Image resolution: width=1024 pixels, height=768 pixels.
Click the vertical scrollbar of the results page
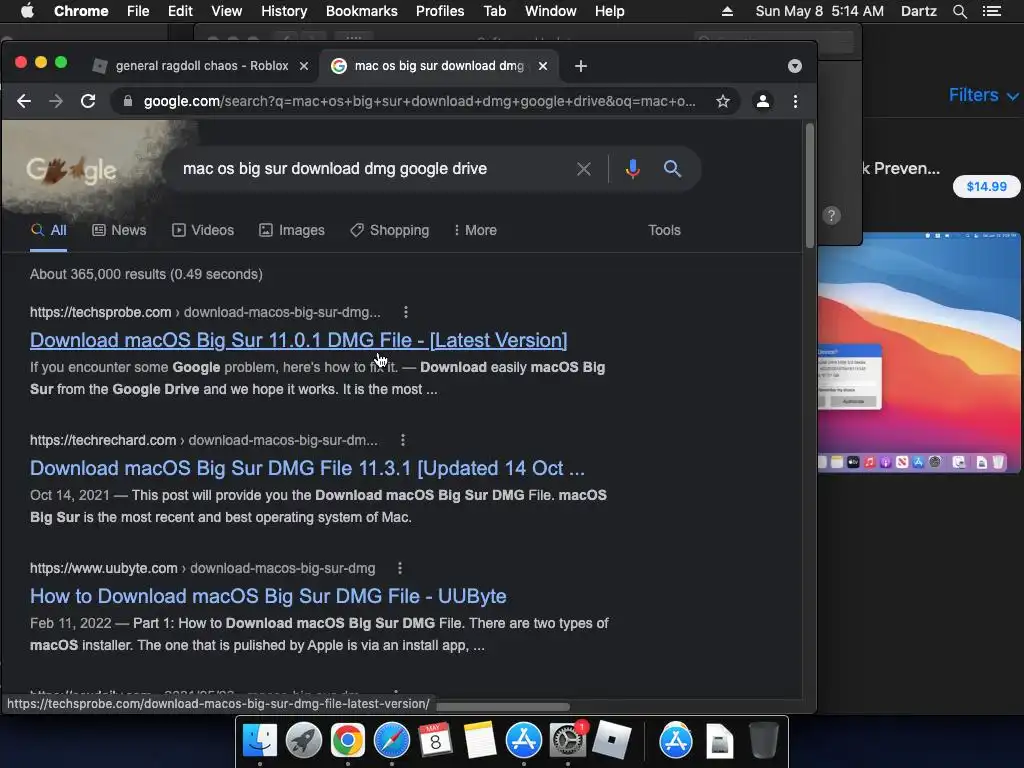click(810, 186)
